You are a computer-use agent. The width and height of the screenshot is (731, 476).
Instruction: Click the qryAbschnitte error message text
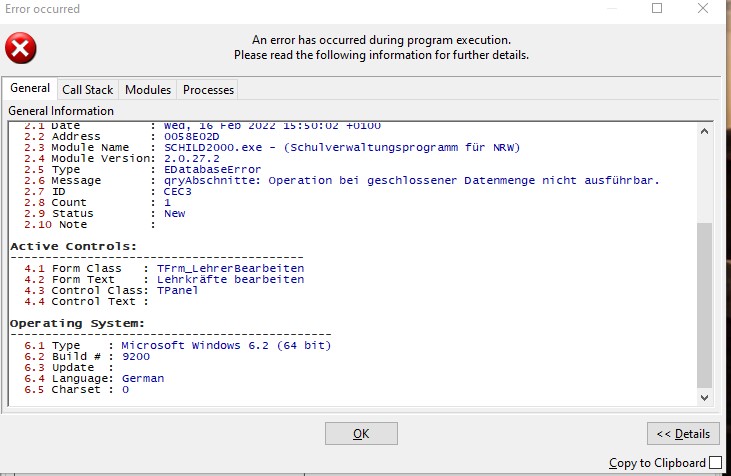(x=412, y=180)
